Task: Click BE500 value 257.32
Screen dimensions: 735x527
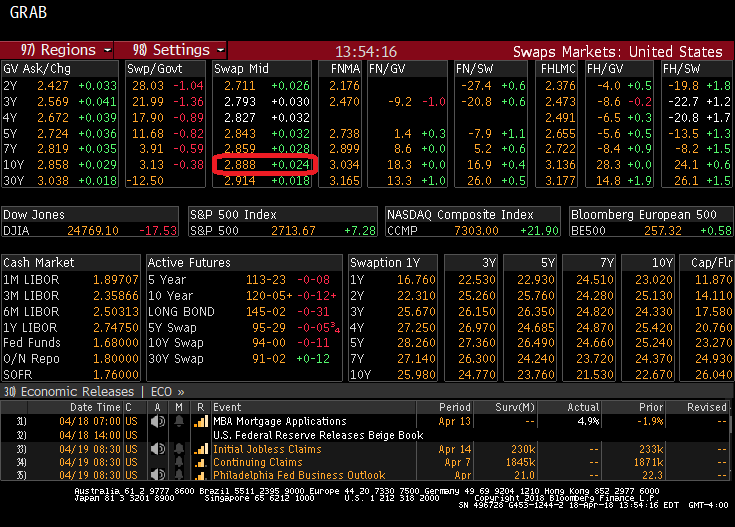Action: 663,231
